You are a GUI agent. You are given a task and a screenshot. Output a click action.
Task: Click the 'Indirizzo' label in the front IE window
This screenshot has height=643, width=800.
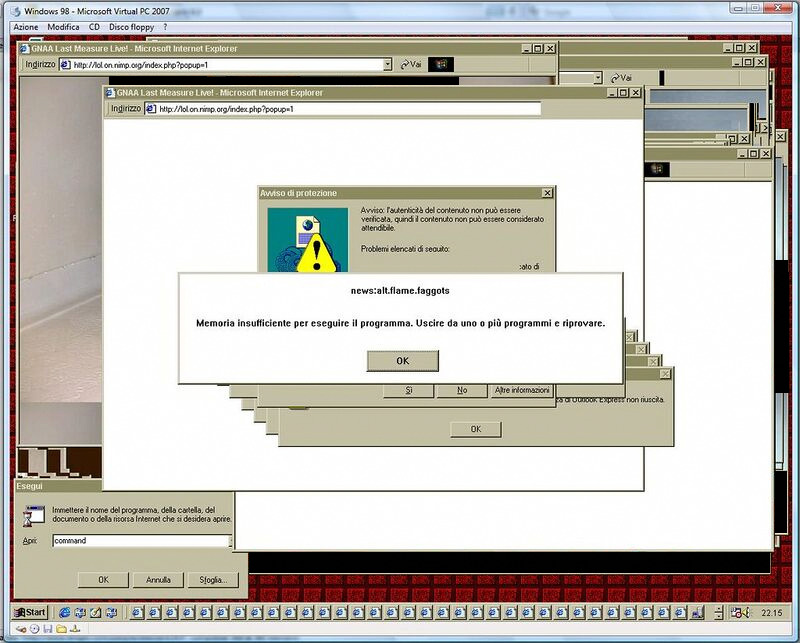coord(126,109)
